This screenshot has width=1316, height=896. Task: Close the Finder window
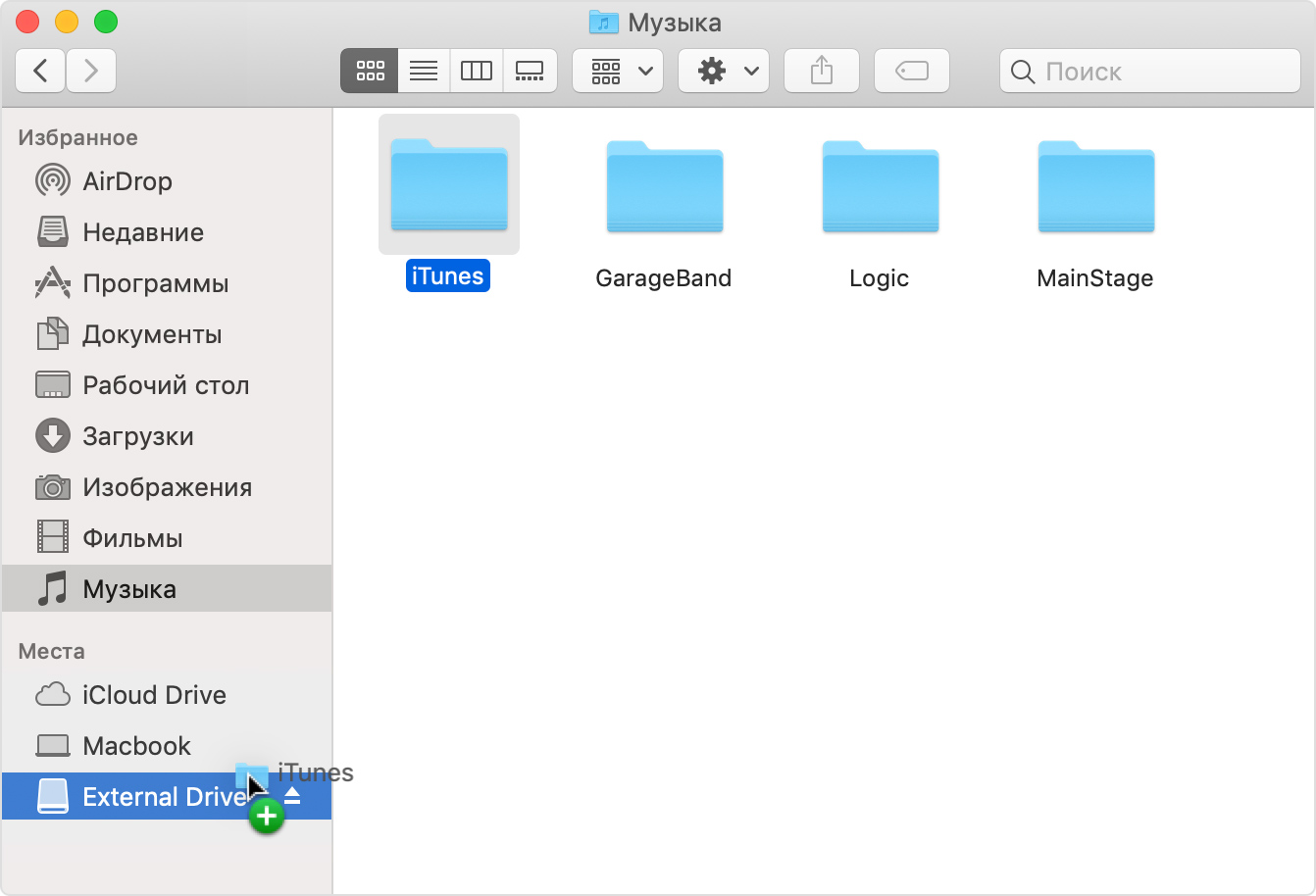(x=28, y=22)
